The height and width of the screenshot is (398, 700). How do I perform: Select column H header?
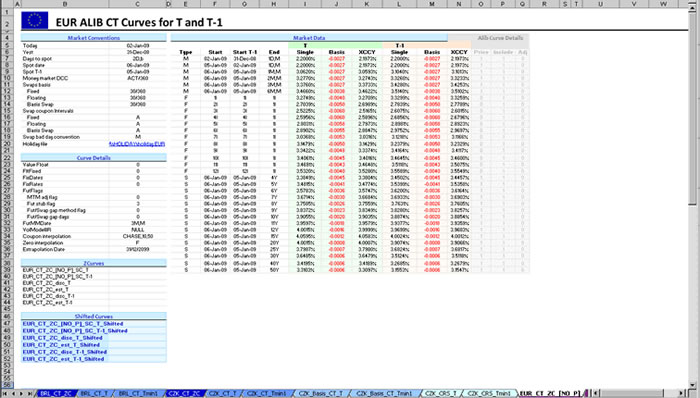tap(274, 4)
